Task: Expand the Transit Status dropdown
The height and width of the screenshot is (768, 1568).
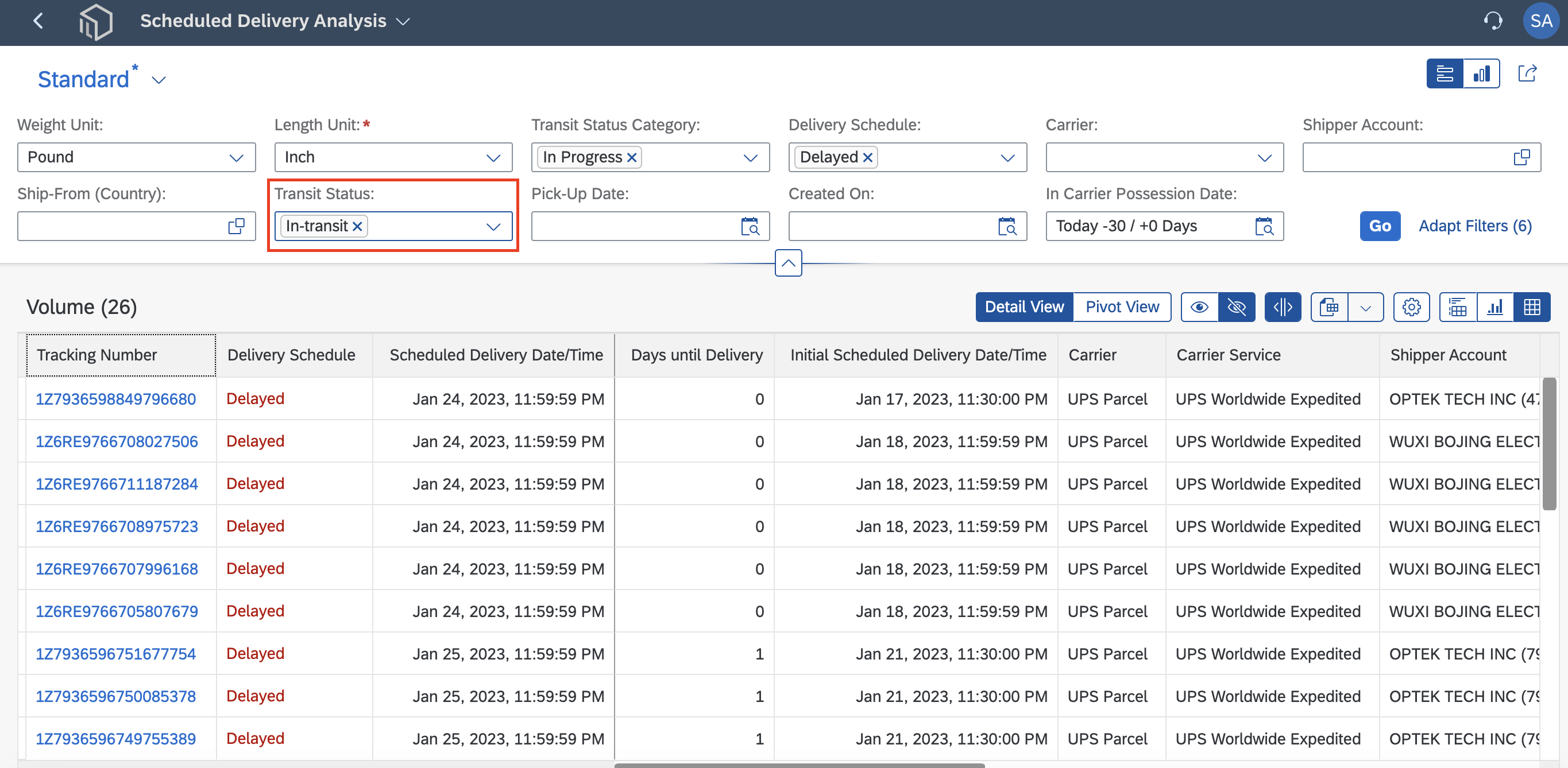Action: [x=493, y=227]
